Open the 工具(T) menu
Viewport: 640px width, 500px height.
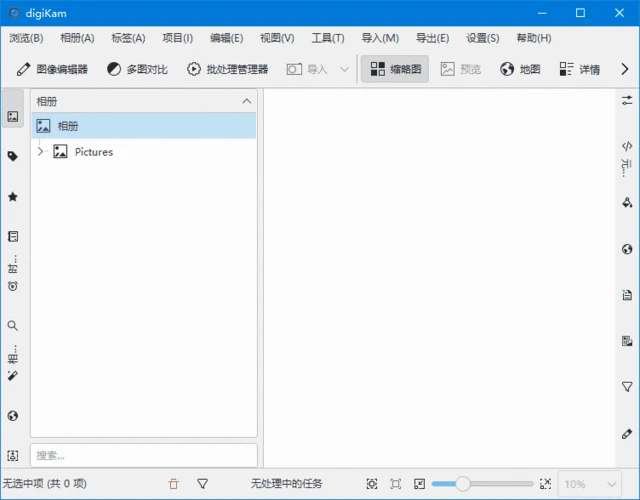tap(327, 38)
